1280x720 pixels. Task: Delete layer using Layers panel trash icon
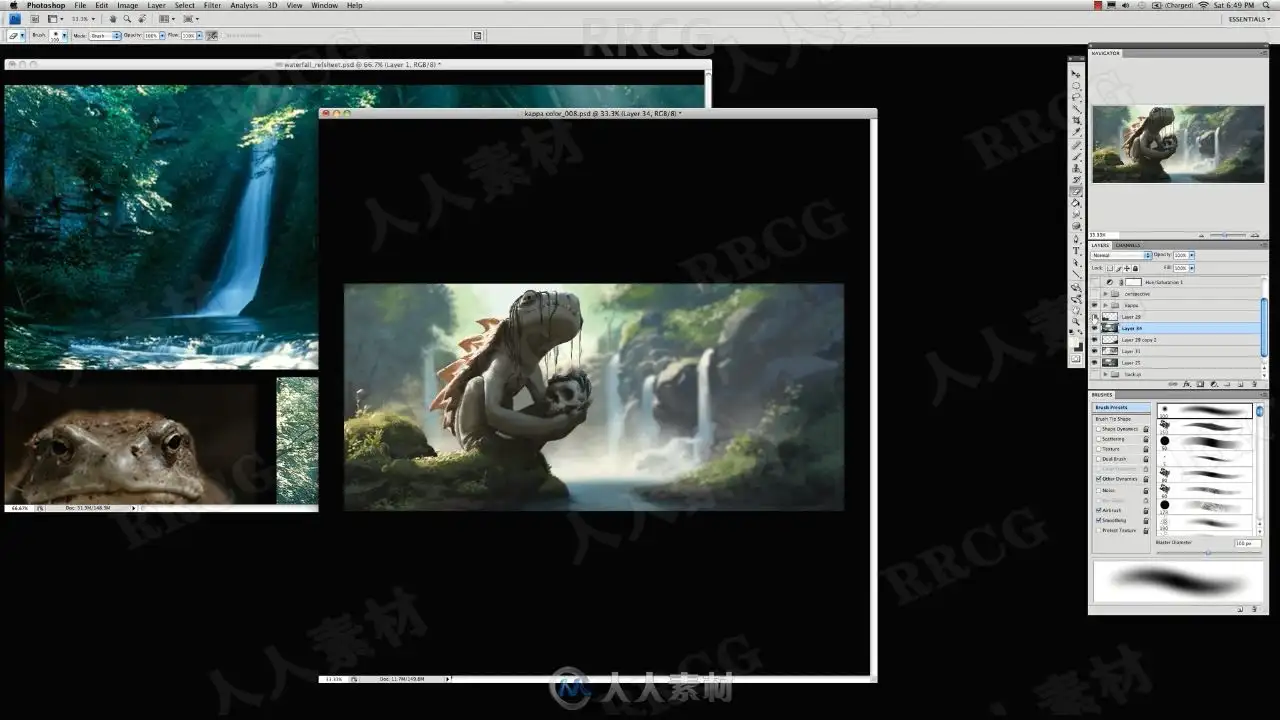1254,384
